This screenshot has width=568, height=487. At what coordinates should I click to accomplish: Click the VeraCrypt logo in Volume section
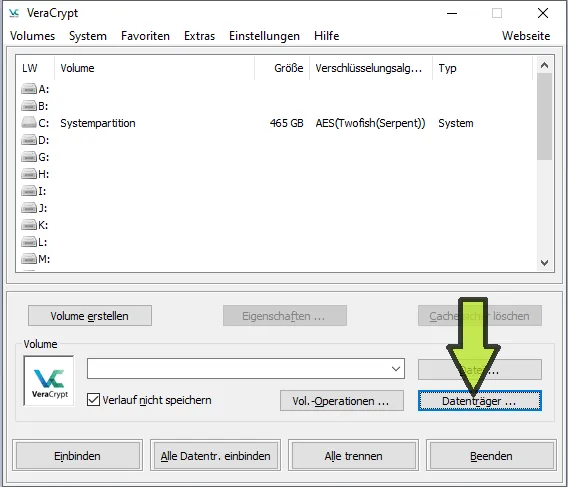49,380
